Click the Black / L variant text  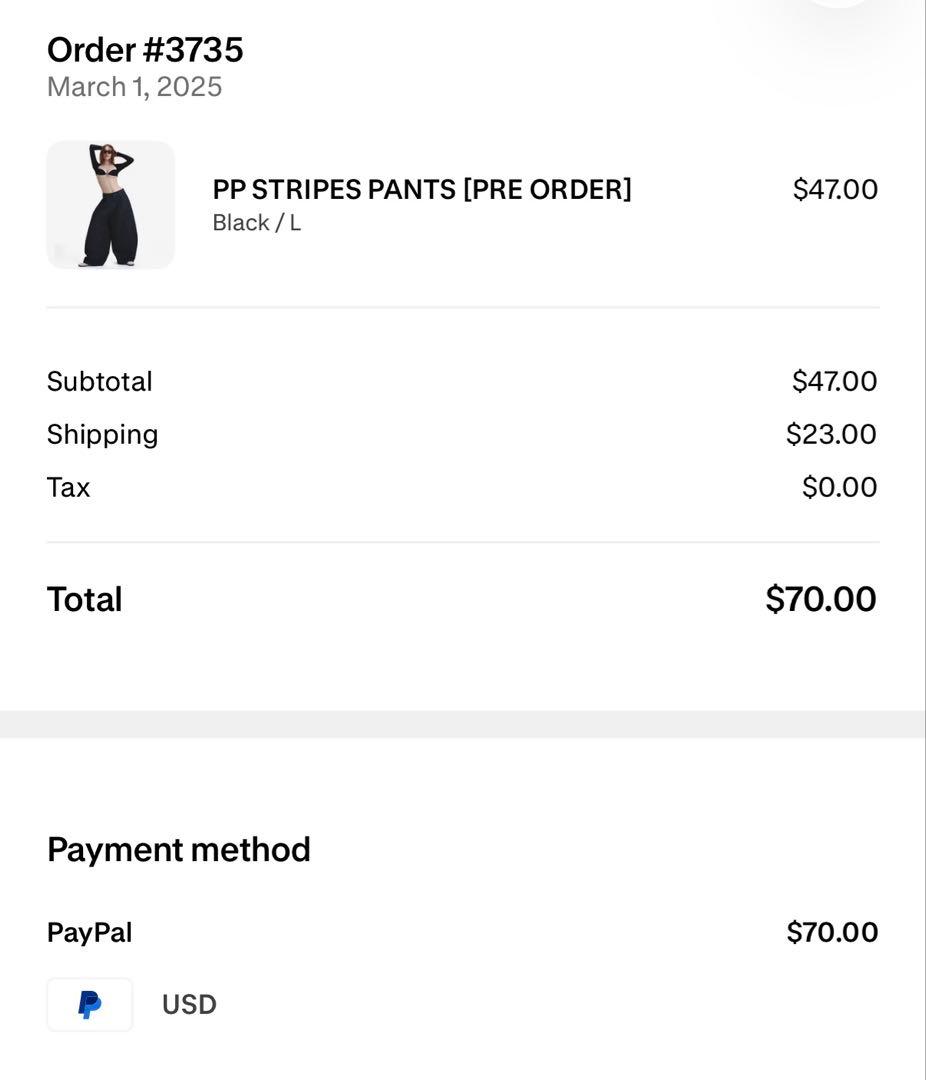pyautogui.click(x=256, y=223)
